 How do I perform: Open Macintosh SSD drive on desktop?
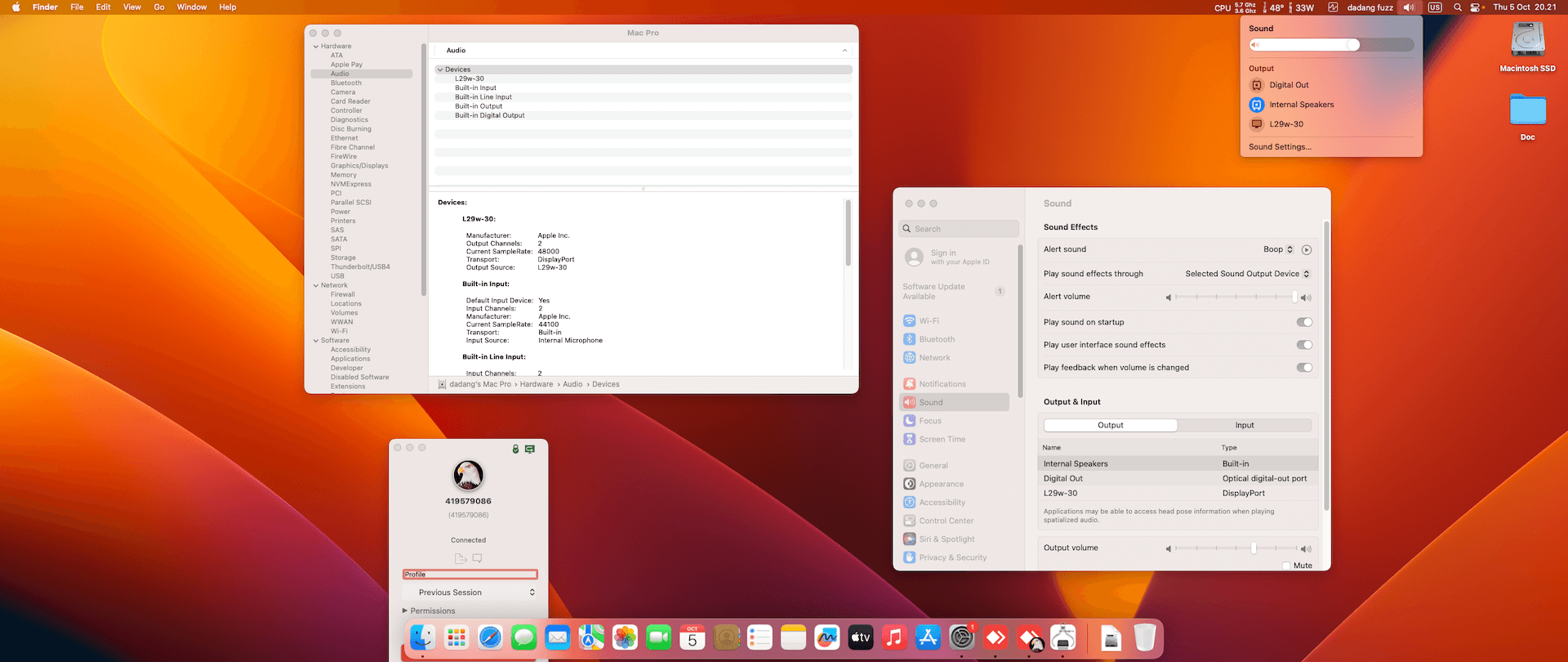[1527, 41]
